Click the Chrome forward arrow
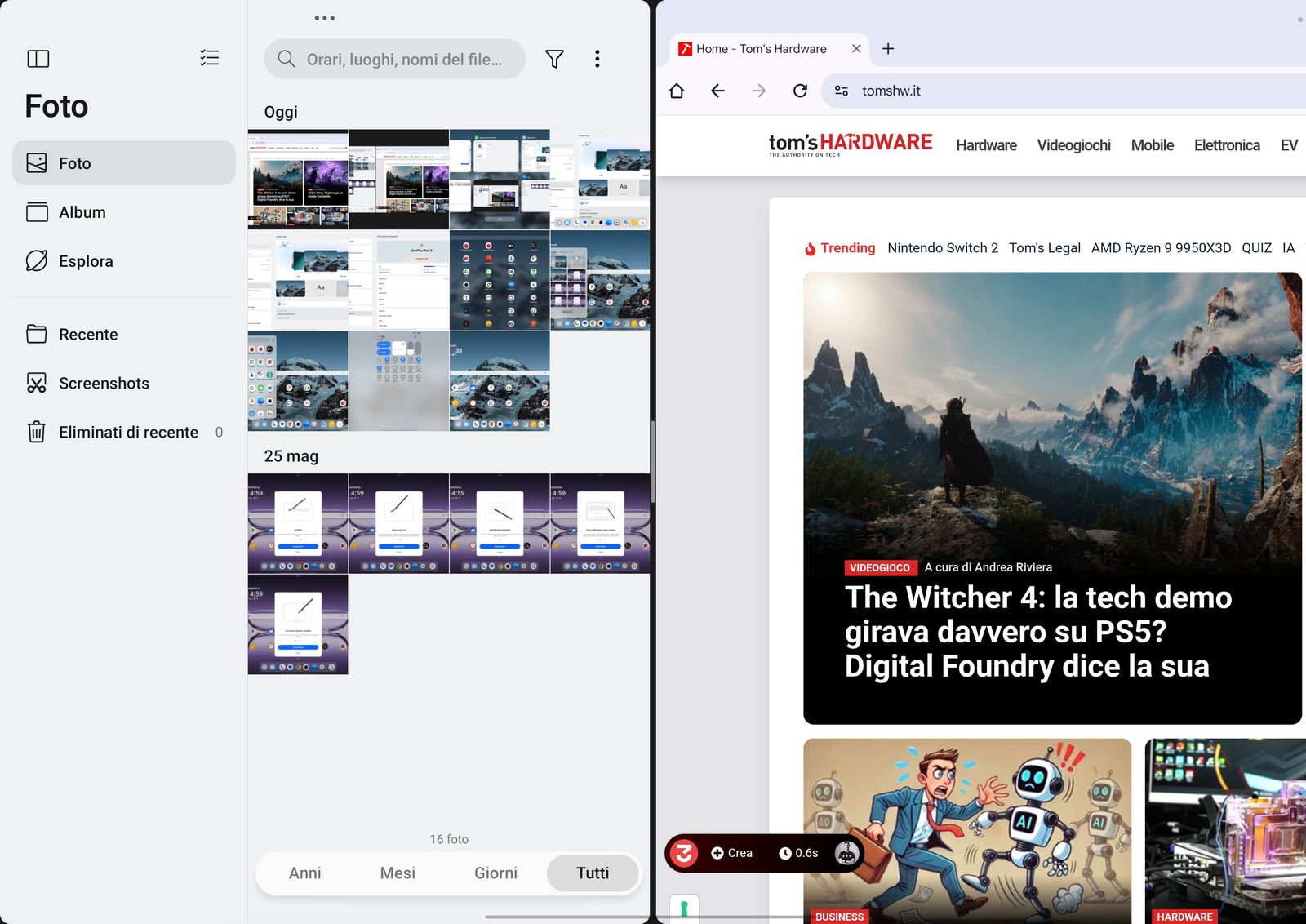Viewport: 1306px width, 924px height. (759, 91)
